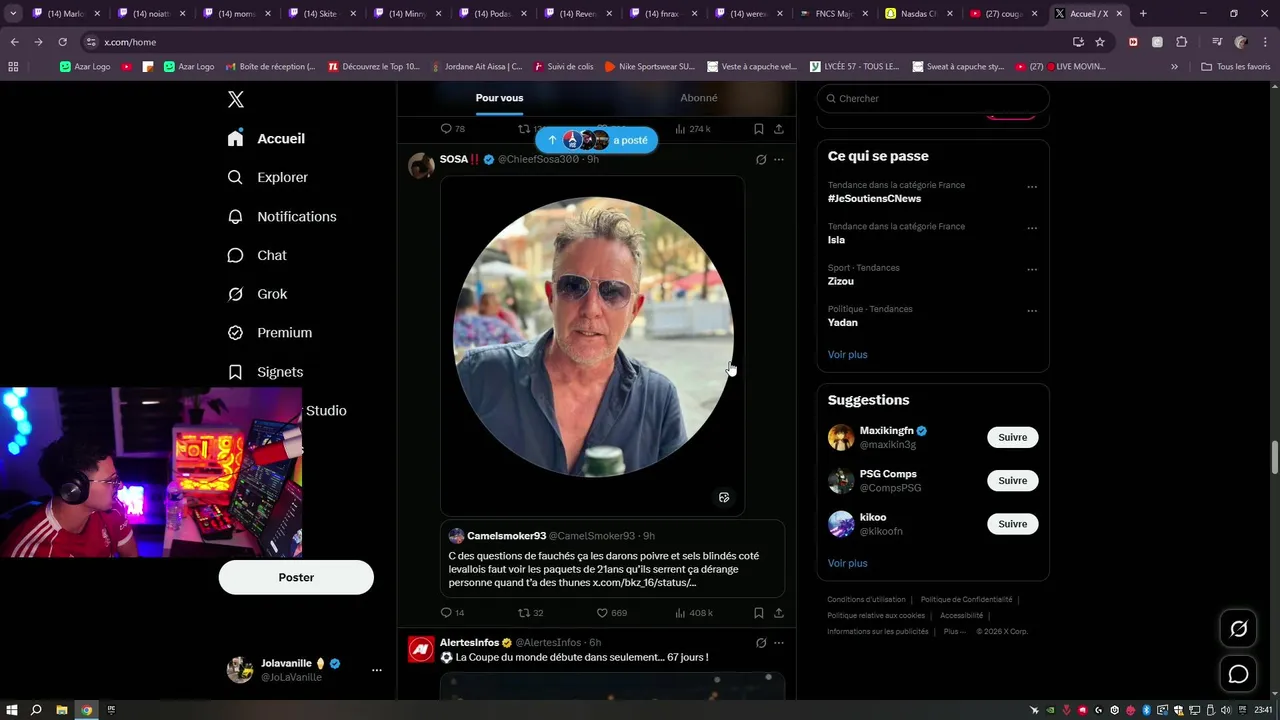Open Conditions d'utilisation footer link

866,600
